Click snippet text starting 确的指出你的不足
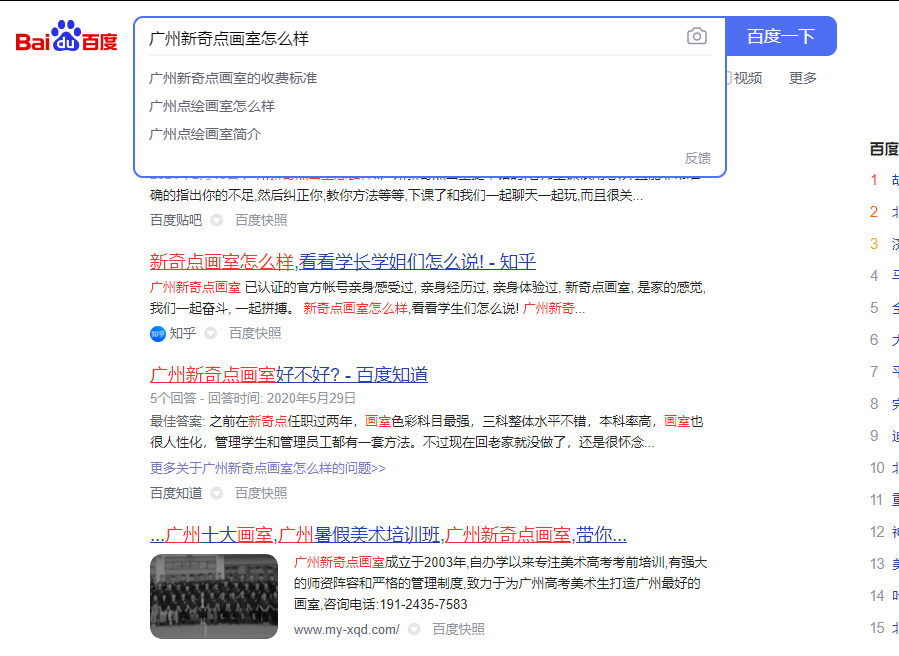Screen dimensions: 899x656 396,196
